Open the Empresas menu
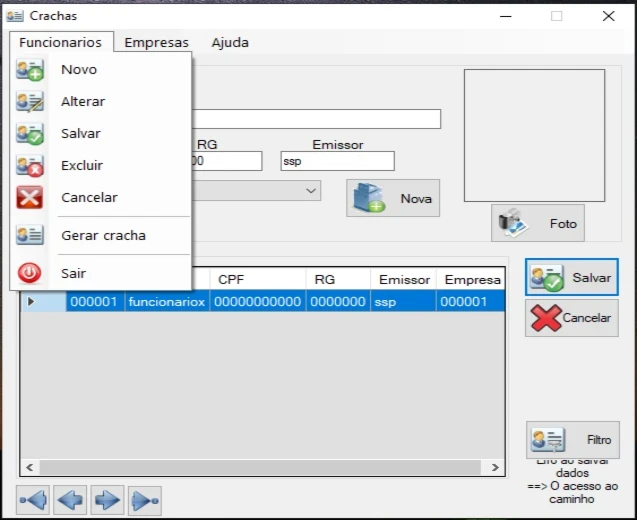637x520 pixels. coord(156,43)
